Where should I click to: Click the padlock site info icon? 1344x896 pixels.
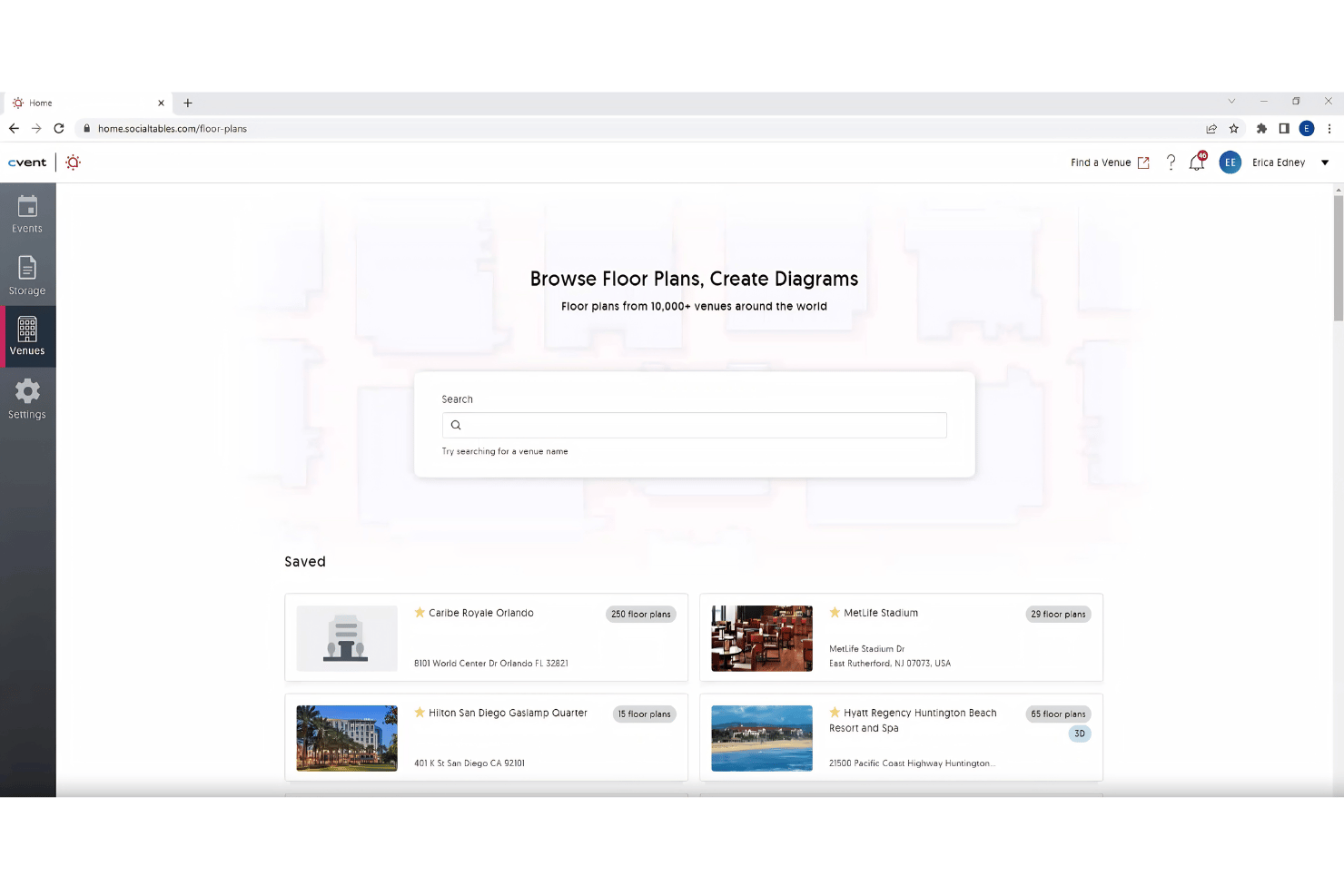87,128
